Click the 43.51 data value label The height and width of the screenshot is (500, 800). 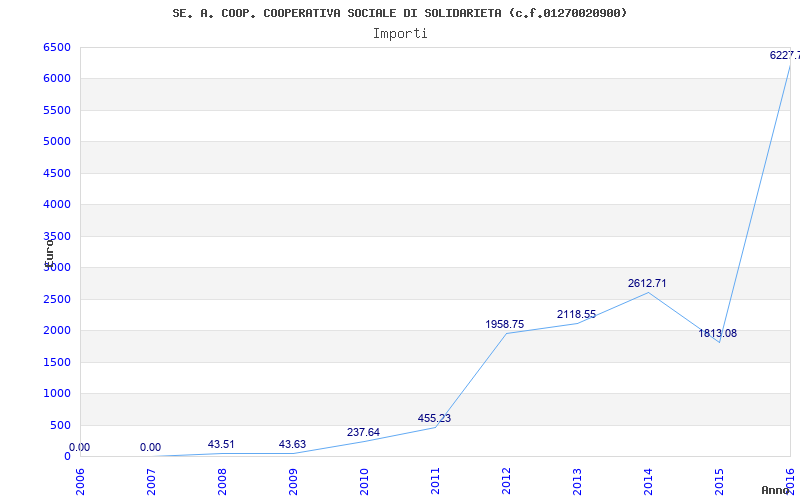[x=221, y=444]
